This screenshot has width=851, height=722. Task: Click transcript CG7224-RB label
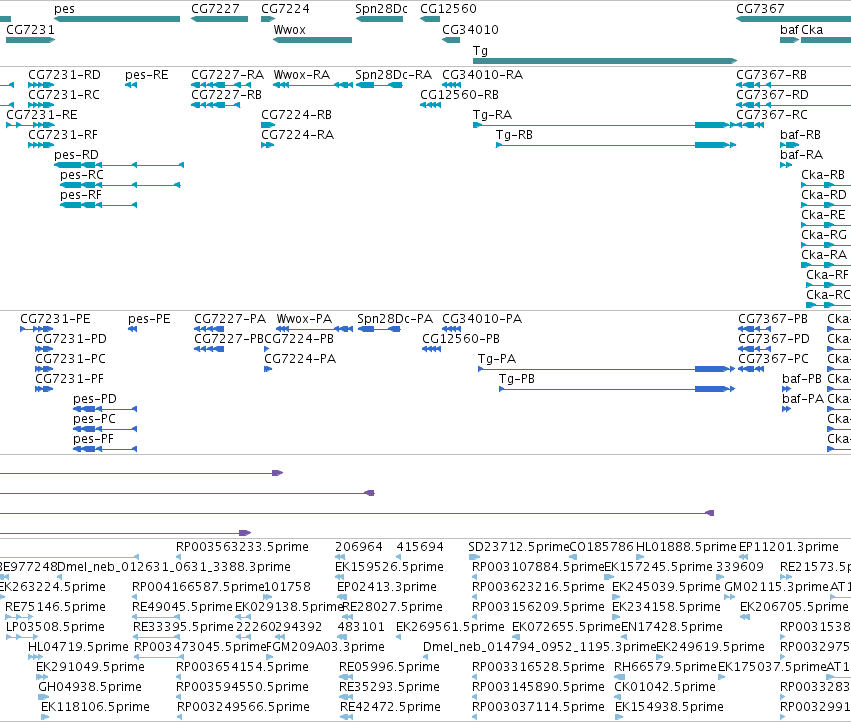tap(296, 115)
